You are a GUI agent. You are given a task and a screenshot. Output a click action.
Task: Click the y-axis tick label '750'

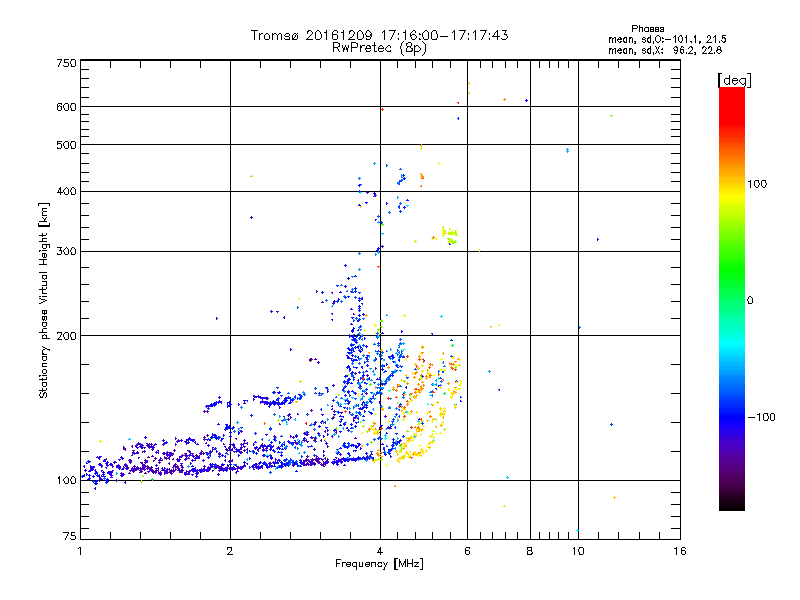click(66, 63)
